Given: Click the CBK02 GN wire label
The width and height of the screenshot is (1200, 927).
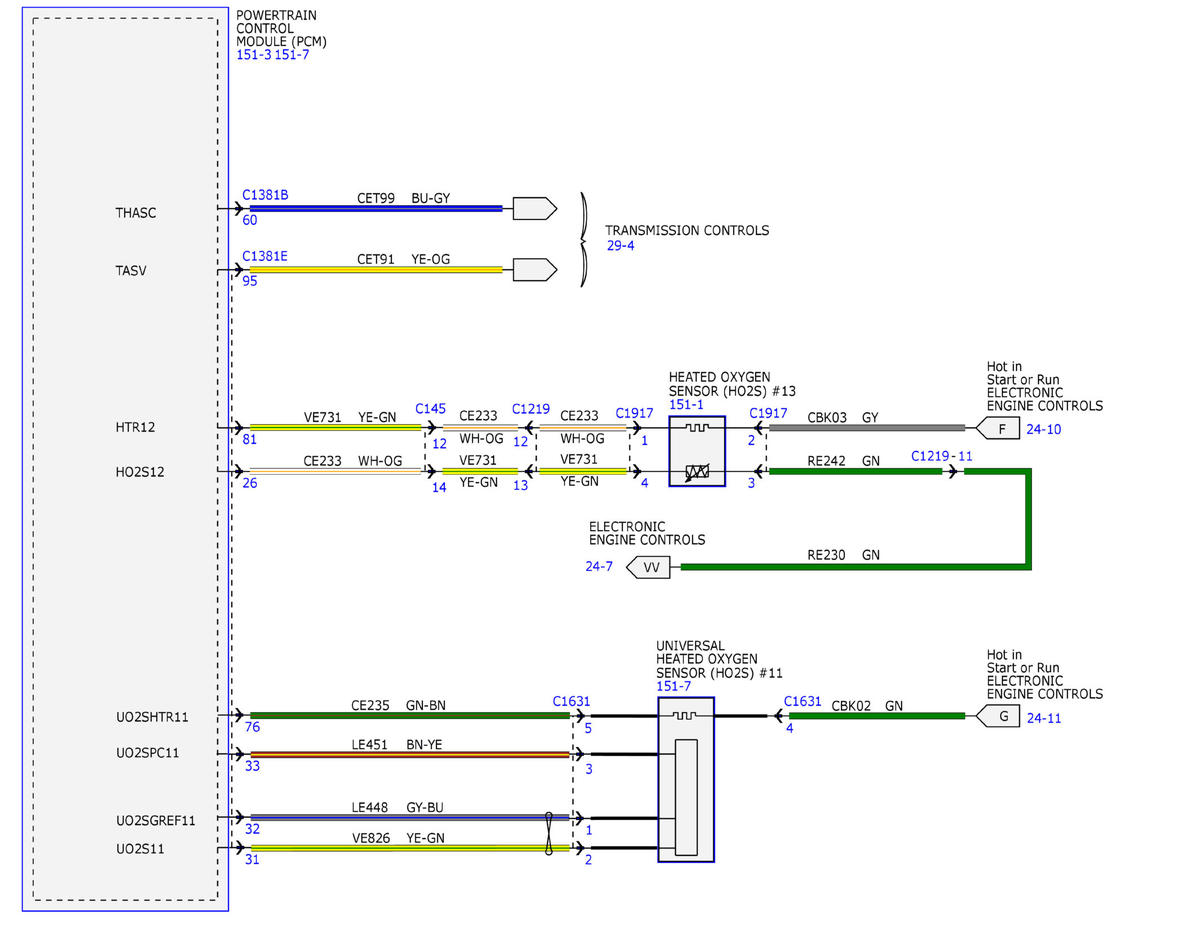Looking at the screenshot, I should pyautogui.click(x=867, y=705).
